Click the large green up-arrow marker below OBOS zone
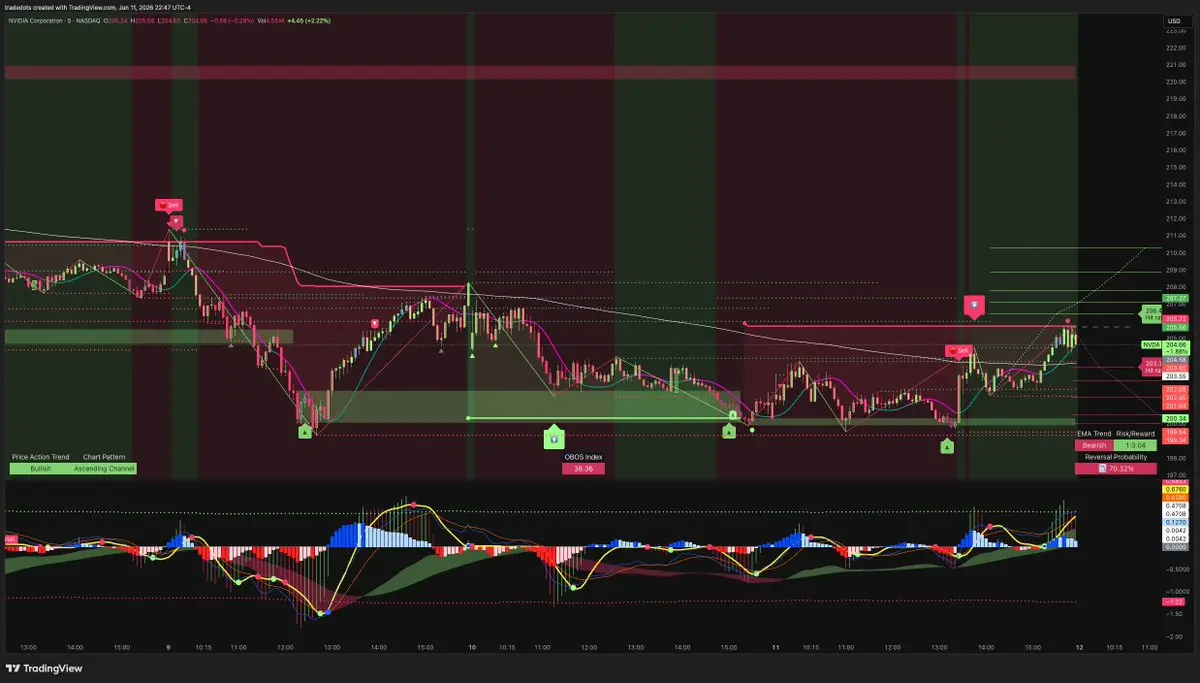 pyautogui.click(x=554, y=437)
